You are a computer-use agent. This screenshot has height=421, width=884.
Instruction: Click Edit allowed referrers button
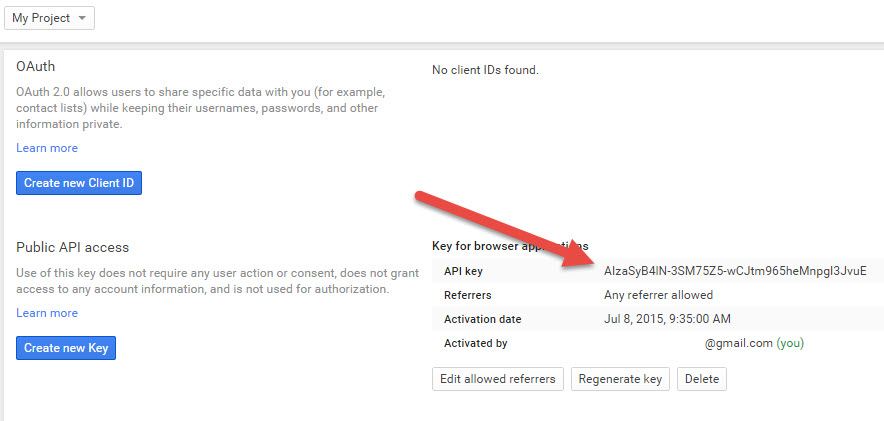(498, 379)
